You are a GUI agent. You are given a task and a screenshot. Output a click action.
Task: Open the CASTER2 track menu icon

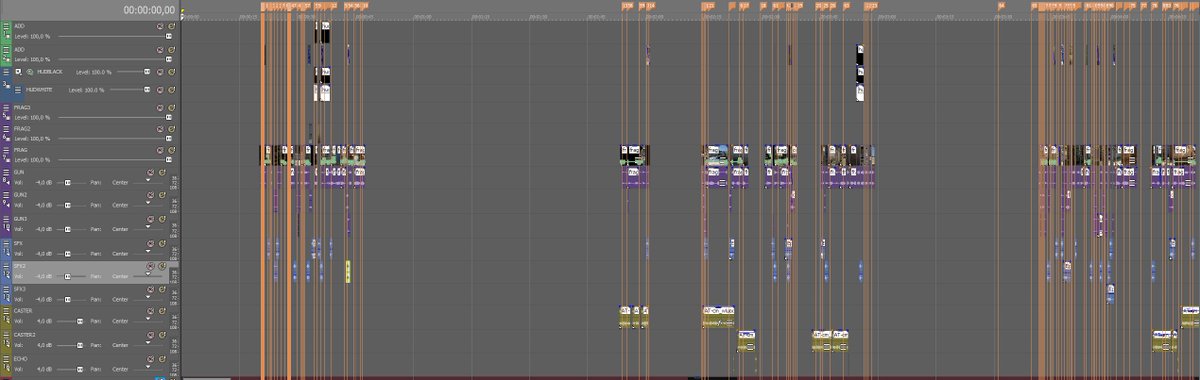pyautogui.click(x=7, y=335)
